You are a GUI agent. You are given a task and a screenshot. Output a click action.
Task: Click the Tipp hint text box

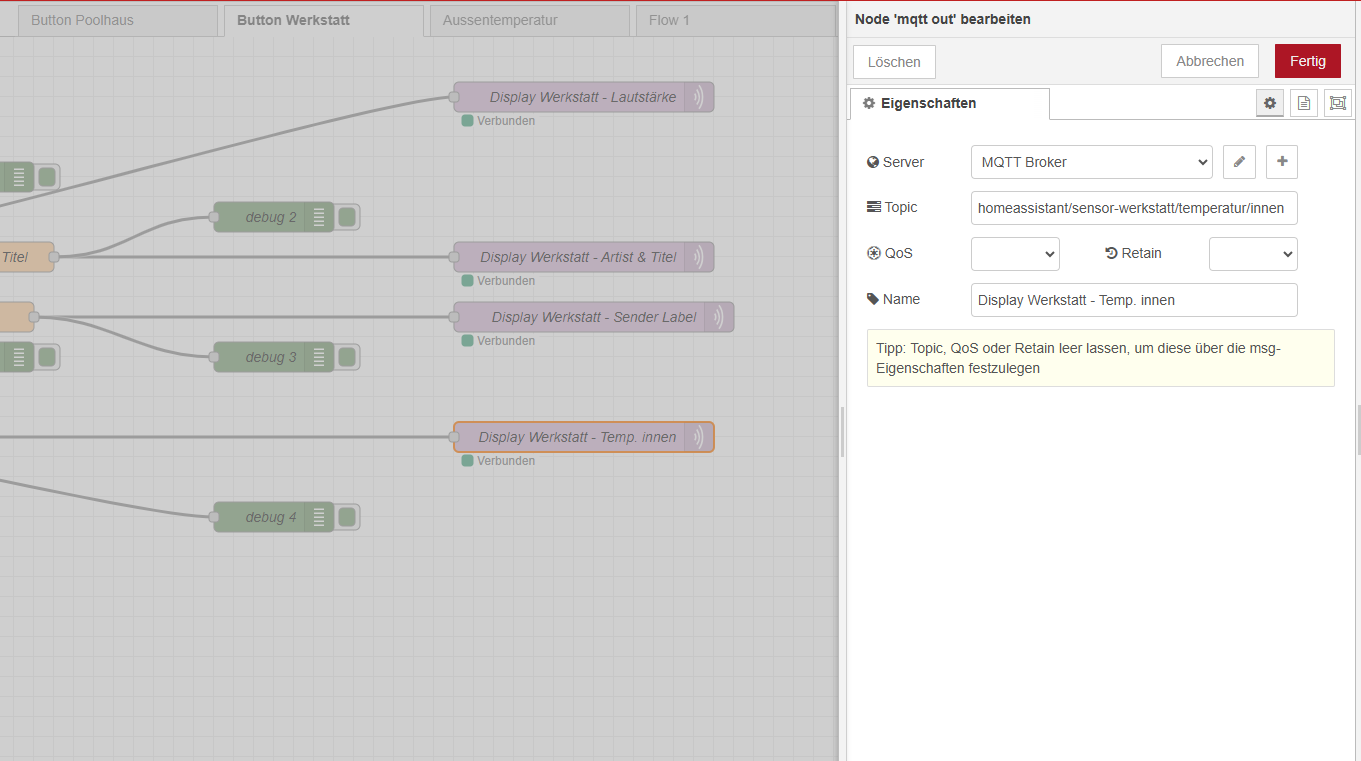pyautogui.click(x=1100, y=358)
